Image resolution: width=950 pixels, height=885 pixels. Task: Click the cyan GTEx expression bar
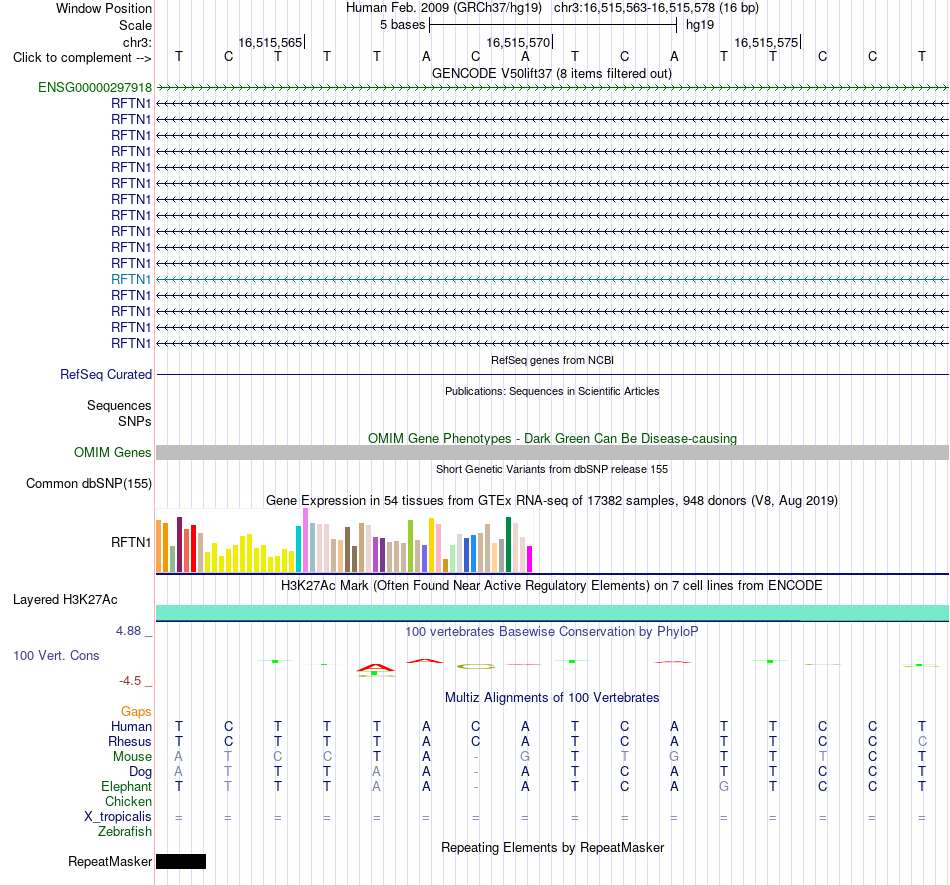pyautogui.click(x=299, y=549)
